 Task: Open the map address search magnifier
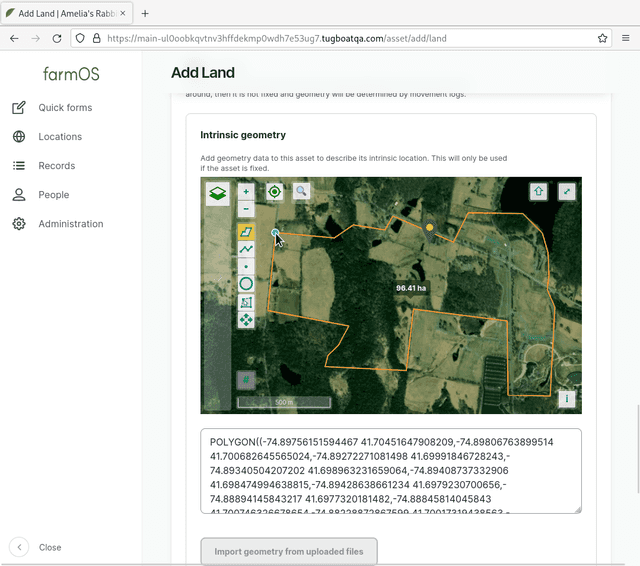coord(301,191)
